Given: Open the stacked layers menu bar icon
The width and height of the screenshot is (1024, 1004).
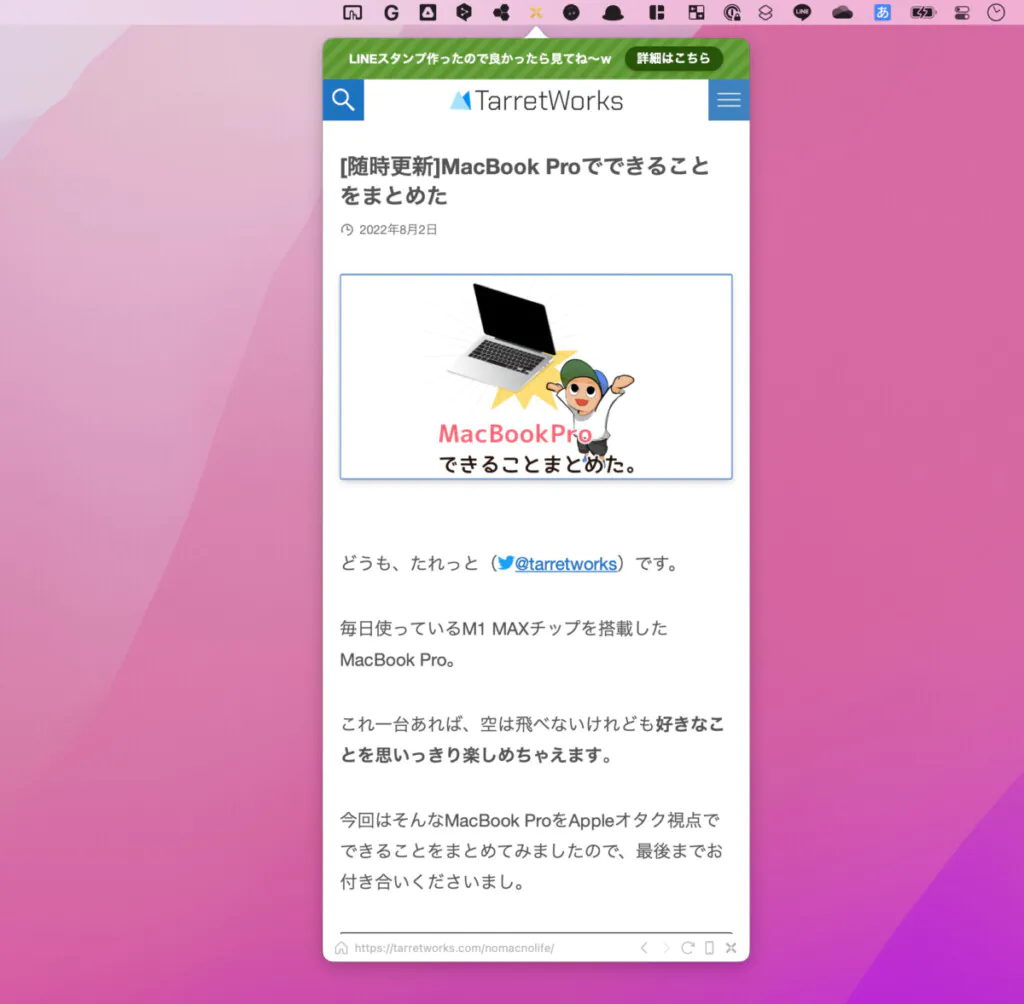Looking at the screenshot, I should pyautogui.click(x=765, y=12).
